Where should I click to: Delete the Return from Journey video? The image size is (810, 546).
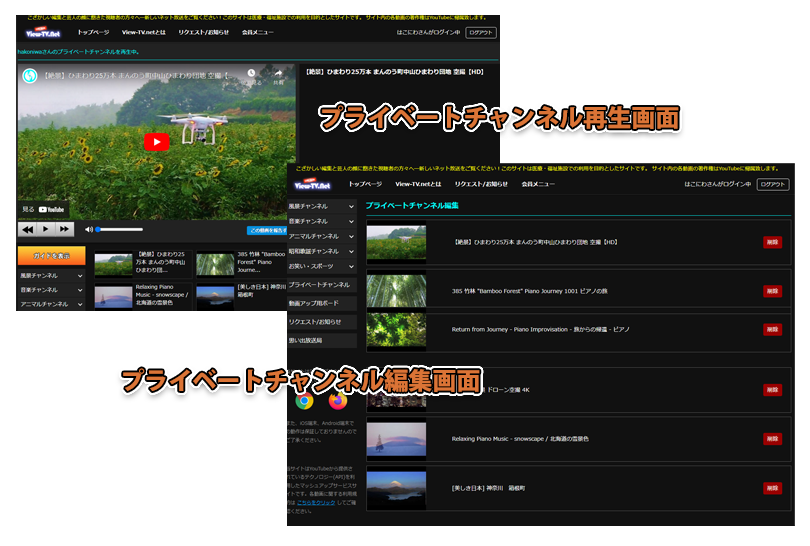772,330
